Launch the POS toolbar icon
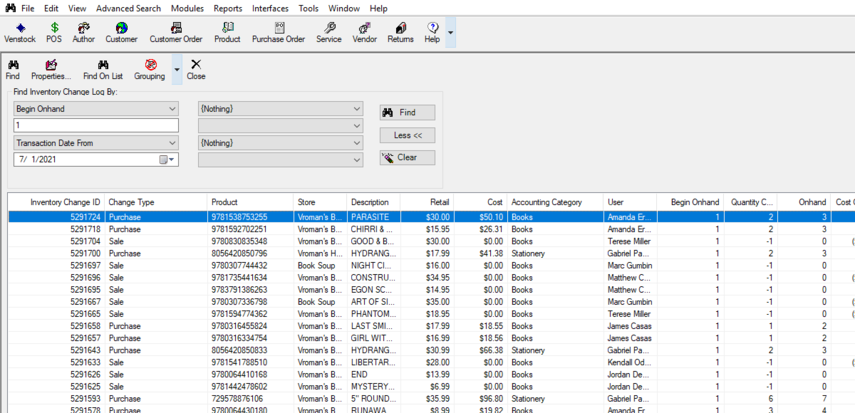Screen dimensions: 855x413 point(54,33)
